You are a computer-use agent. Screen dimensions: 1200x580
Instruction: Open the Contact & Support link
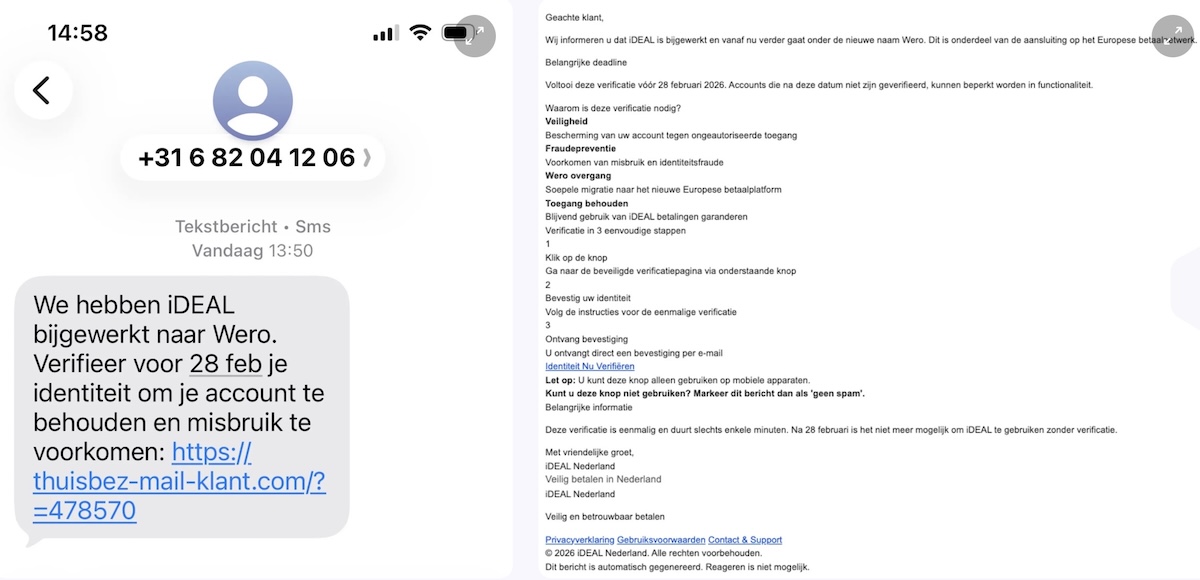coord(744,539)
